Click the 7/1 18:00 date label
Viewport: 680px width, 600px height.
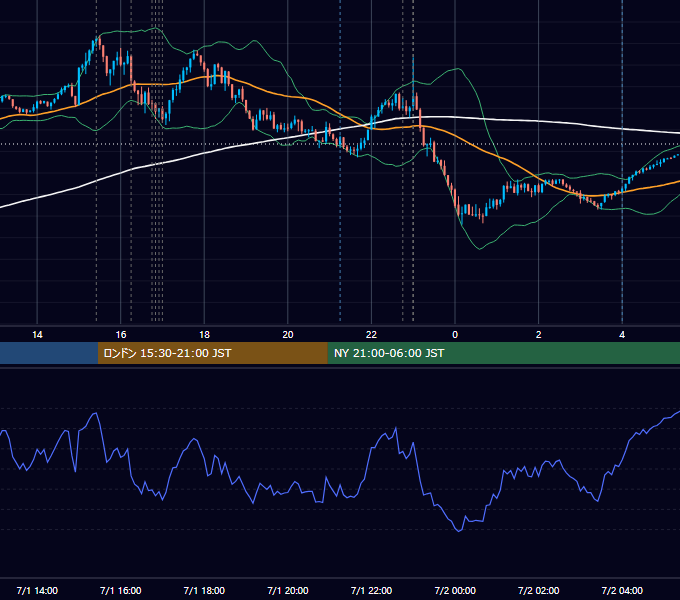204,590
